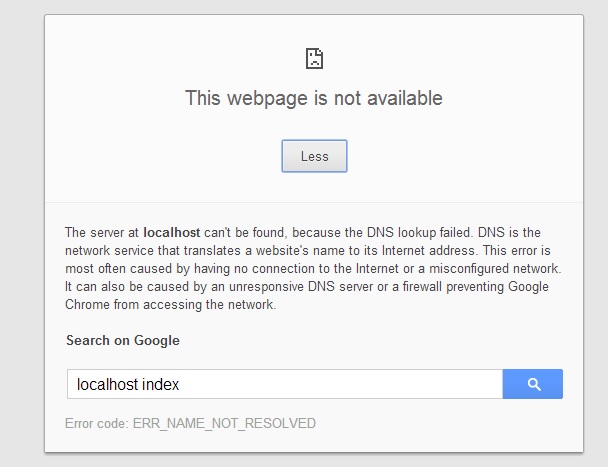Select the "Search on Google" label
The height and width of the screenshot is (467, 608).
click(123, 340)
